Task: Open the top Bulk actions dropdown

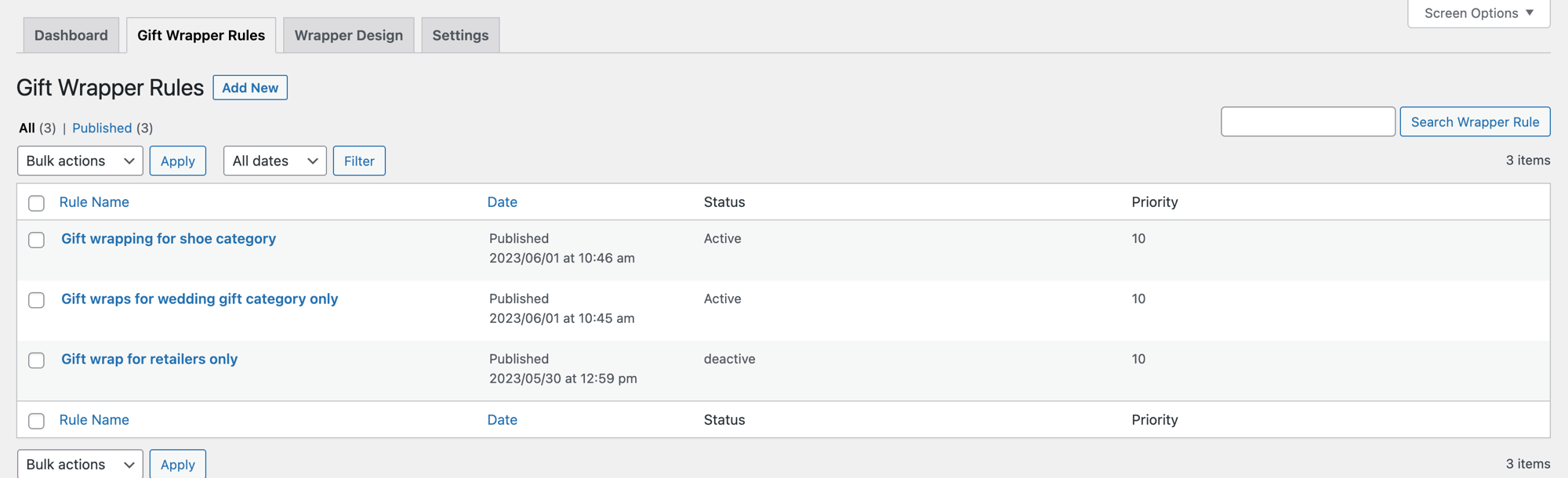Action: point(79,161)
